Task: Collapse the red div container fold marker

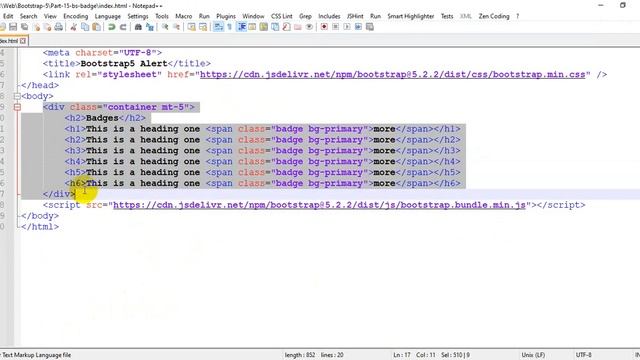Action: (x=17, y=107)
